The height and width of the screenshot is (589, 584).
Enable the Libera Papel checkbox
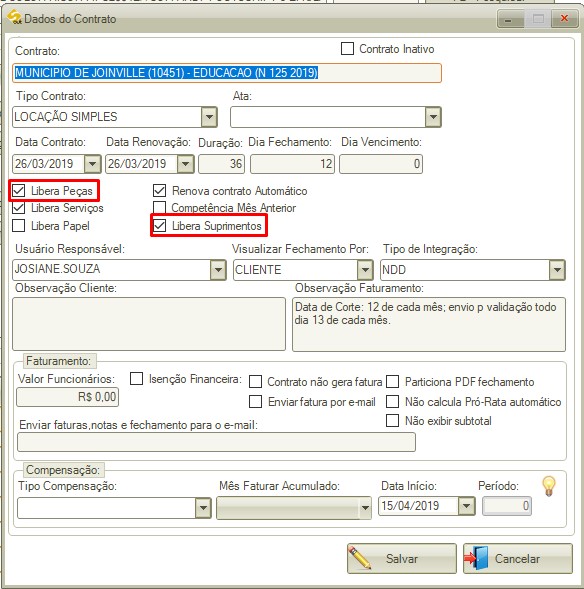[18, 226]
